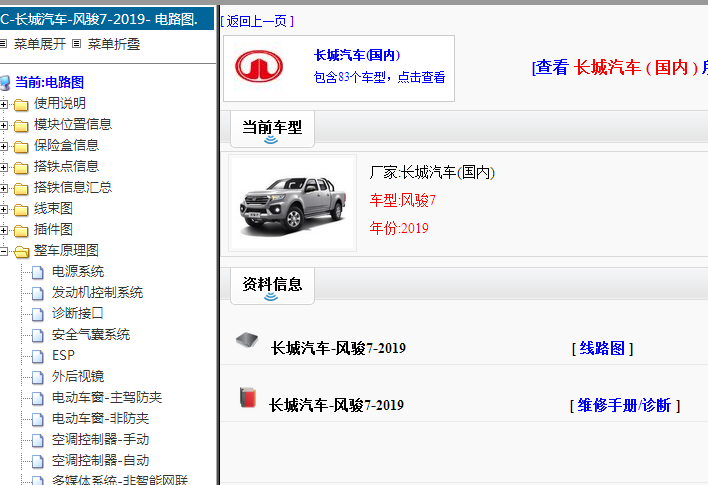708x485 pixels.
Task: Select the 当前车型 tab header
Action: [x=272, y=129]
